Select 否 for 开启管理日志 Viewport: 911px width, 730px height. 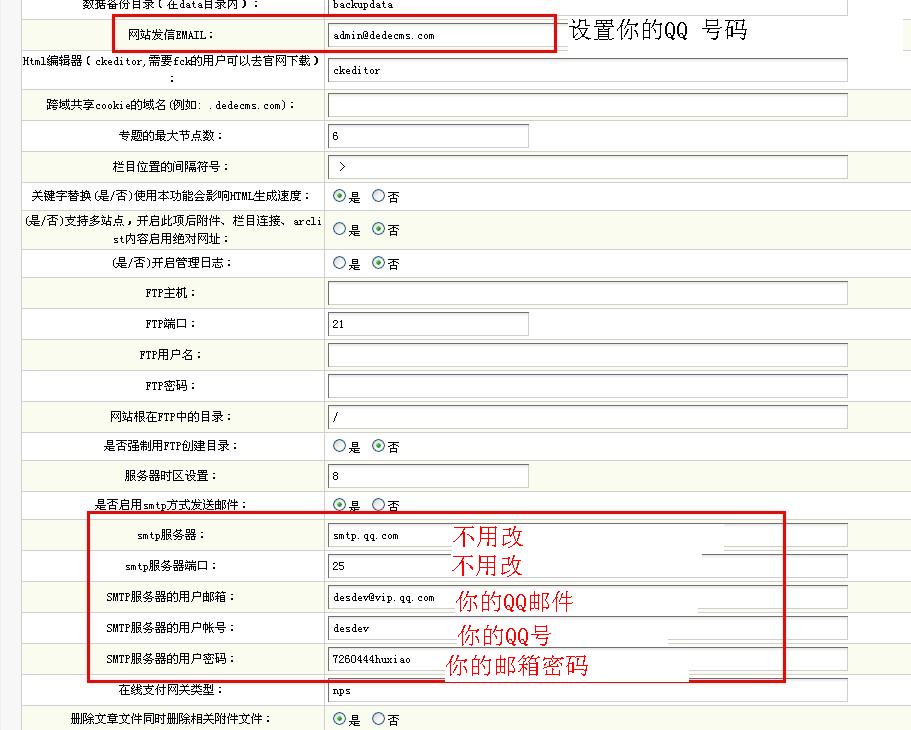[x=380, y=263]
